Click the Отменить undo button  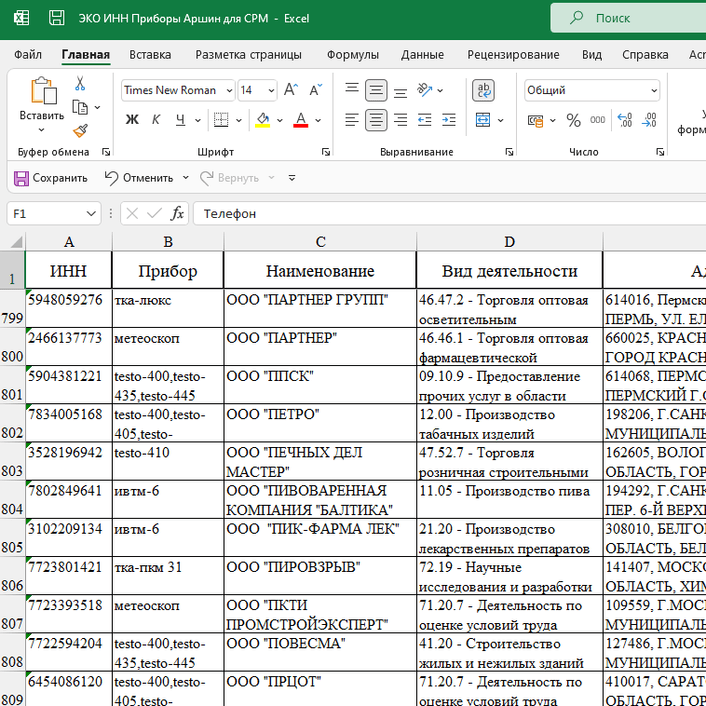(139, 178)
